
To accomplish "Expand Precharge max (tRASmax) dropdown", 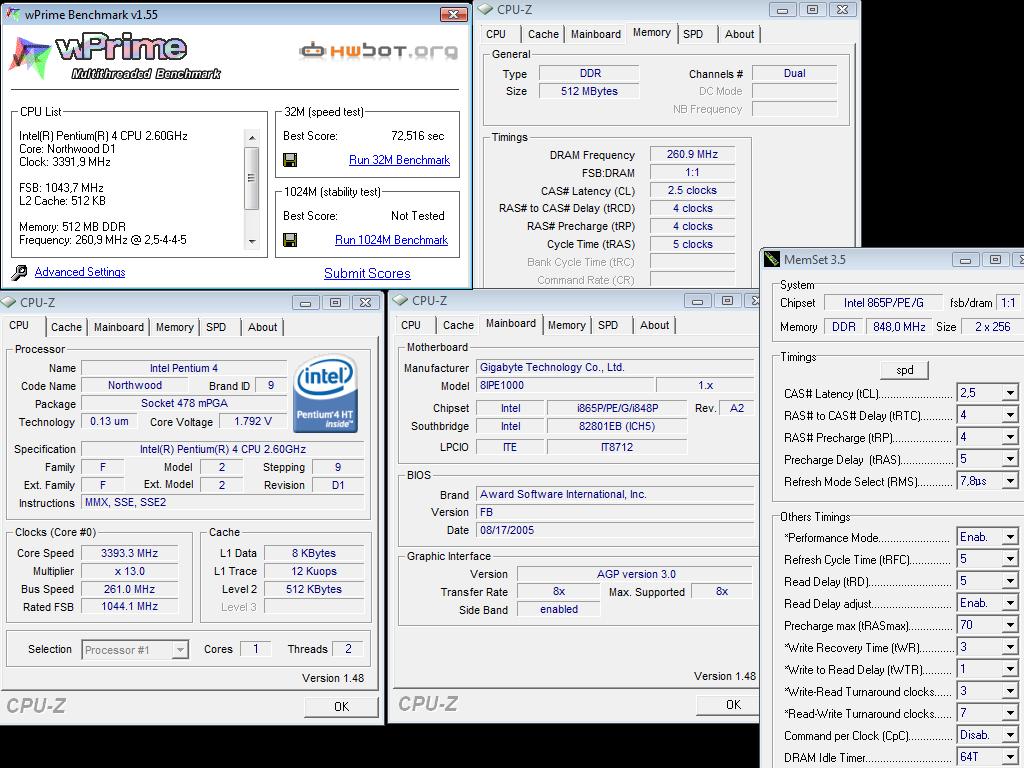I will pos(1010,626).
